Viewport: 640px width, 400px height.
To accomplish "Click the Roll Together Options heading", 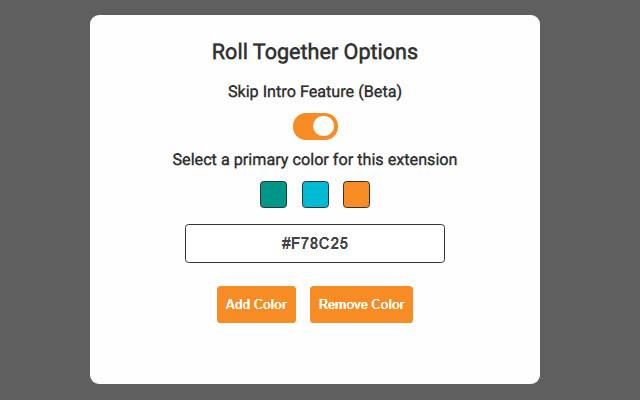I will (x=315, y=52).
